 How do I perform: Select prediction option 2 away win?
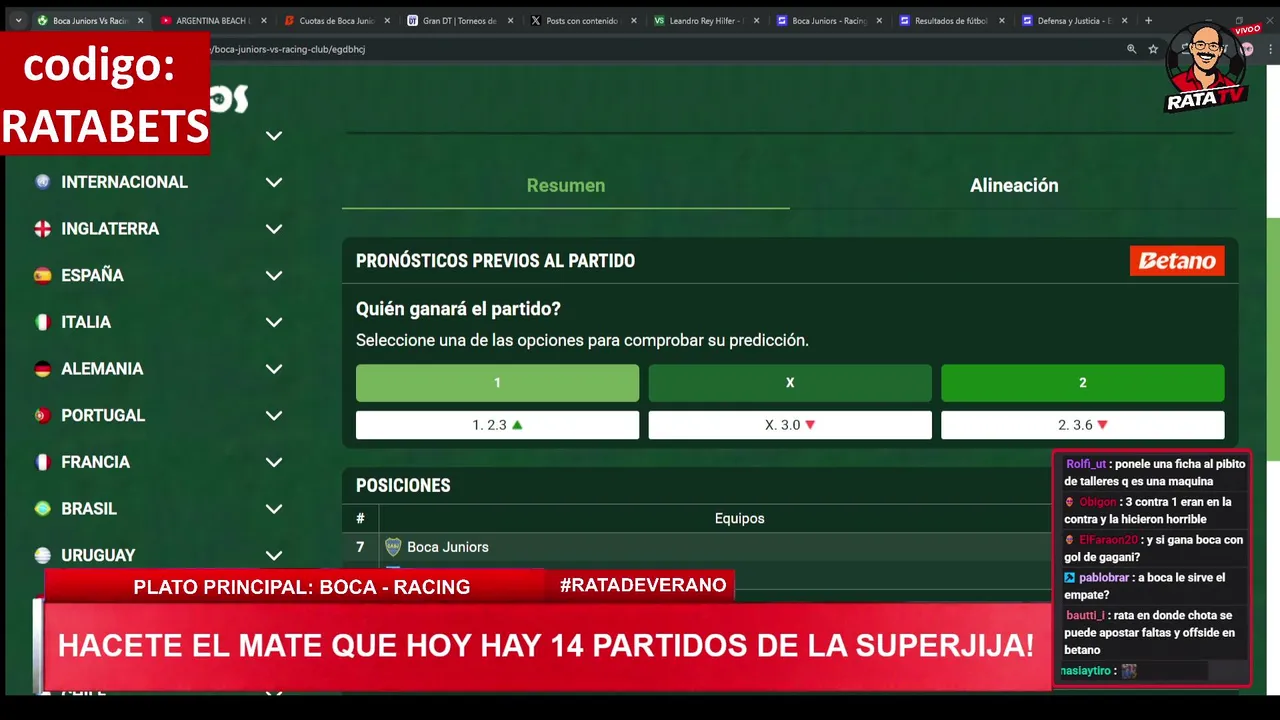point(1083,383)
